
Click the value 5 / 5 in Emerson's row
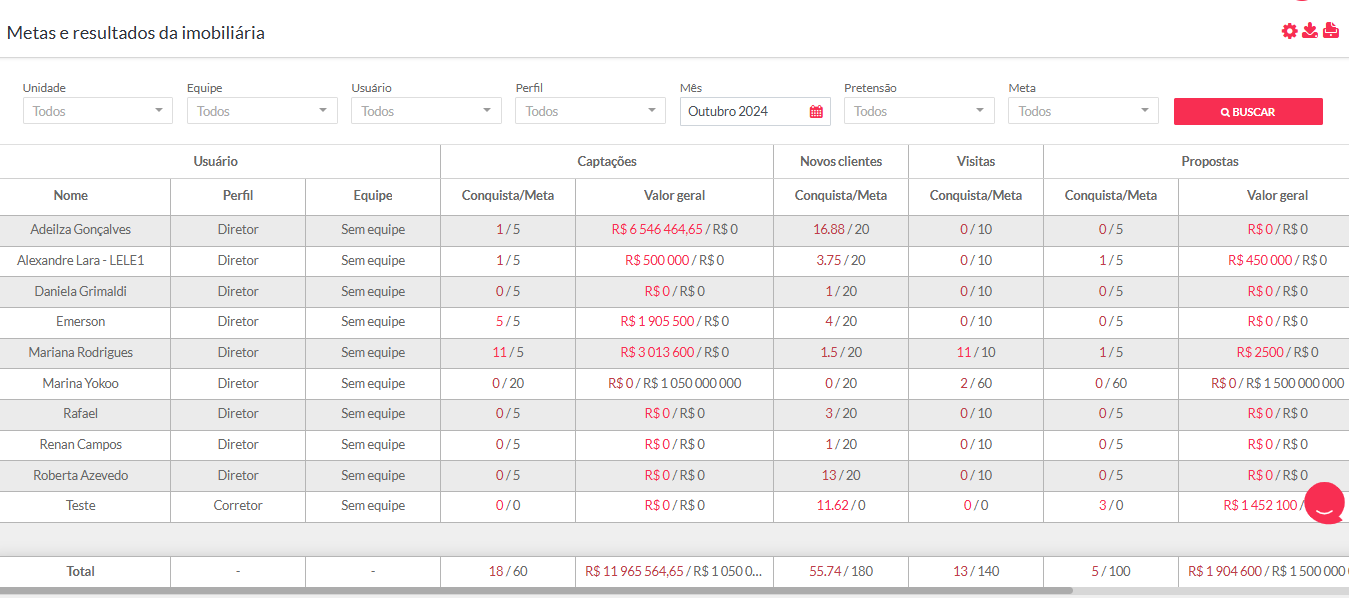508,322
